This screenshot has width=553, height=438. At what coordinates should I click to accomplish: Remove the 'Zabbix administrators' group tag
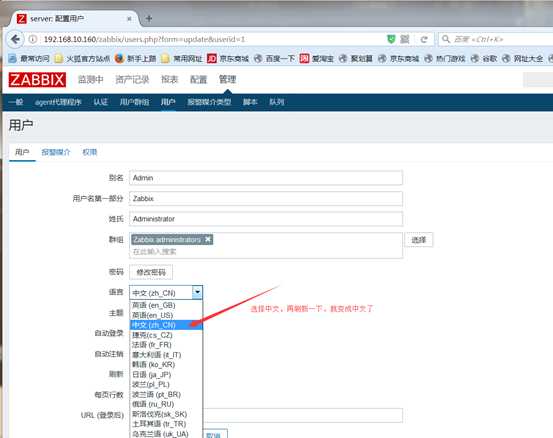pyautogui.click(x=208, y=239)
